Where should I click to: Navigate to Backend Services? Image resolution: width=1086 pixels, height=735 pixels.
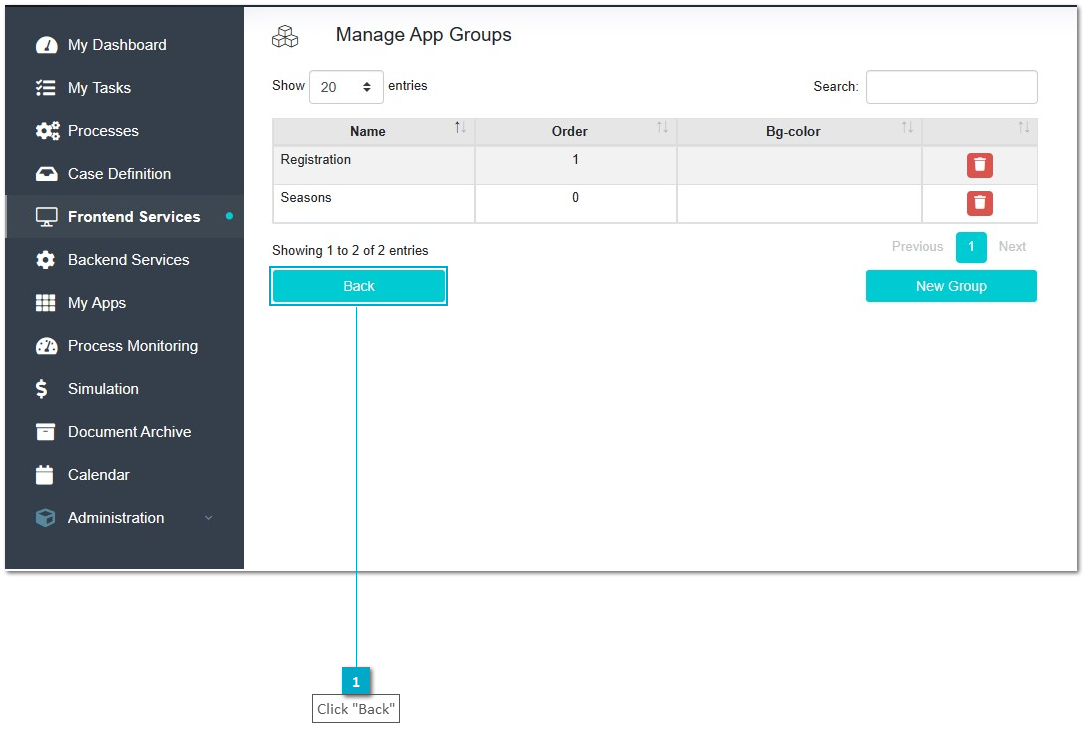(128, 260)
